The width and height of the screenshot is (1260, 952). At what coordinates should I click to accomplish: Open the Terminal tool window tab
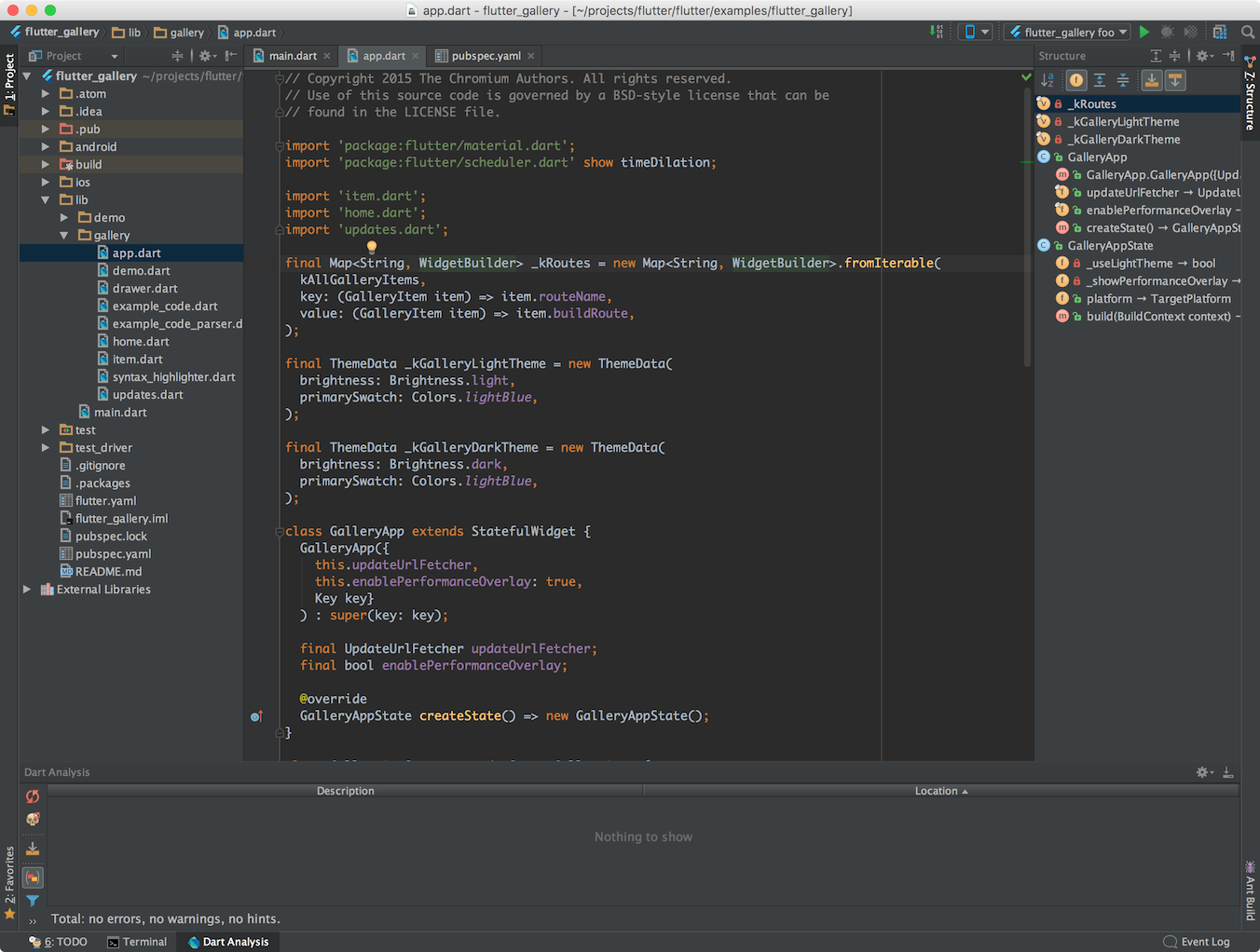click(x=137, y=942)
